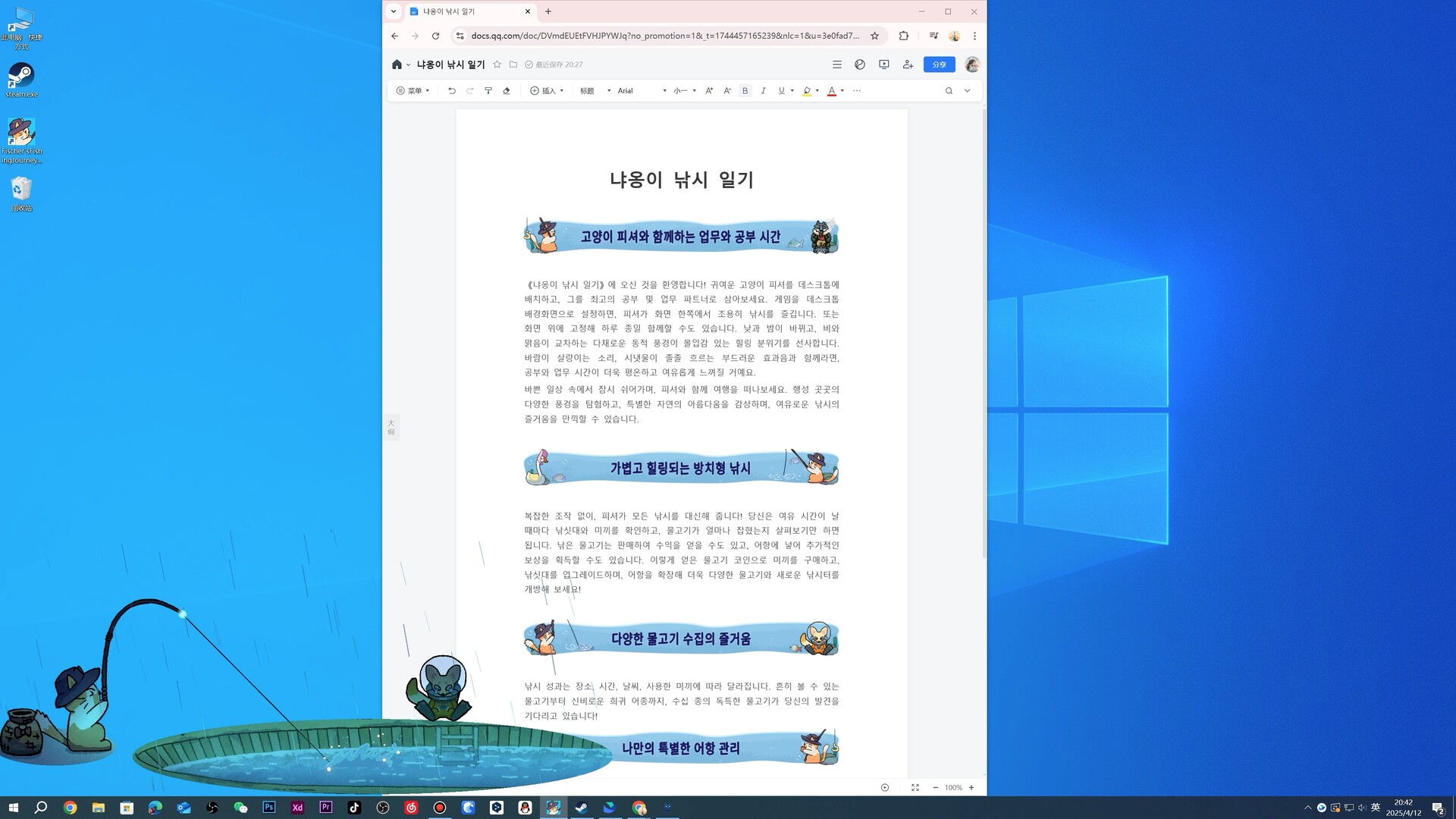
Task: Redo the last undone edit
Action: tap(470, 91)
